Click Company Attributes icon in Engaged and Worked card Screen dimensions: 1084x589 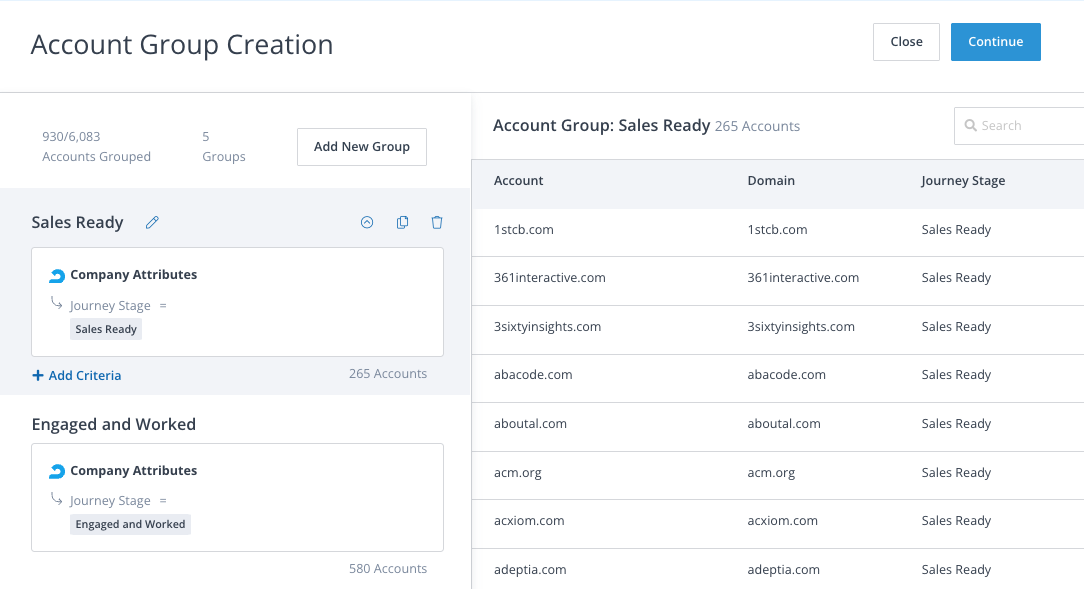[x=57, y=471]
